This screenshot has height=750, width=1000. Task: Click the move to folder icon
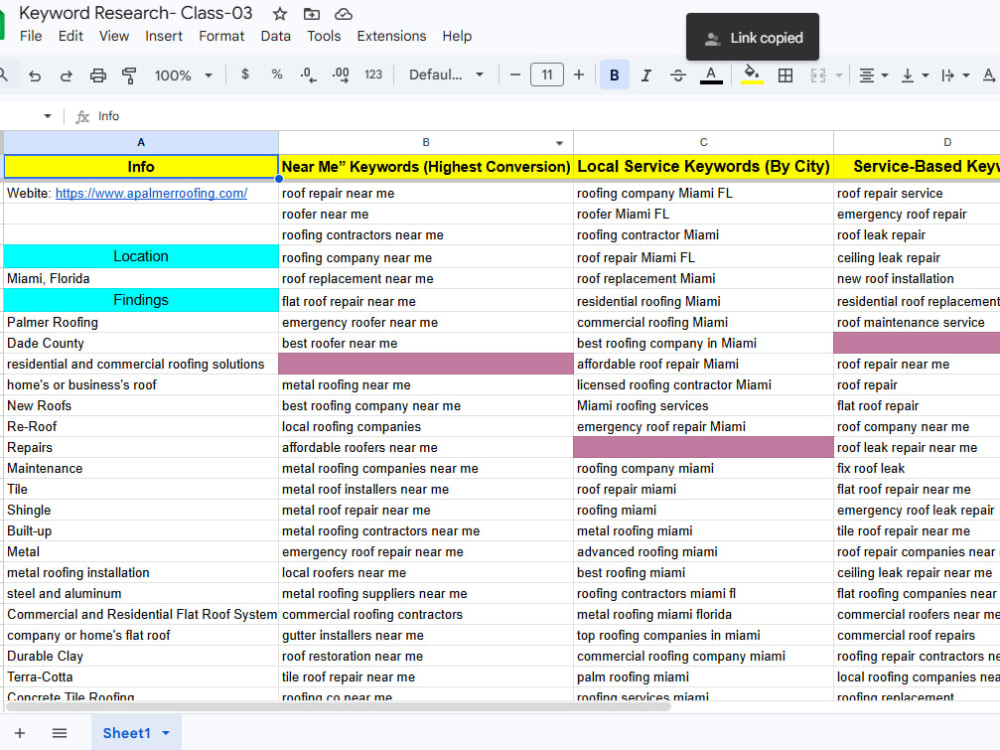[311, 14]
